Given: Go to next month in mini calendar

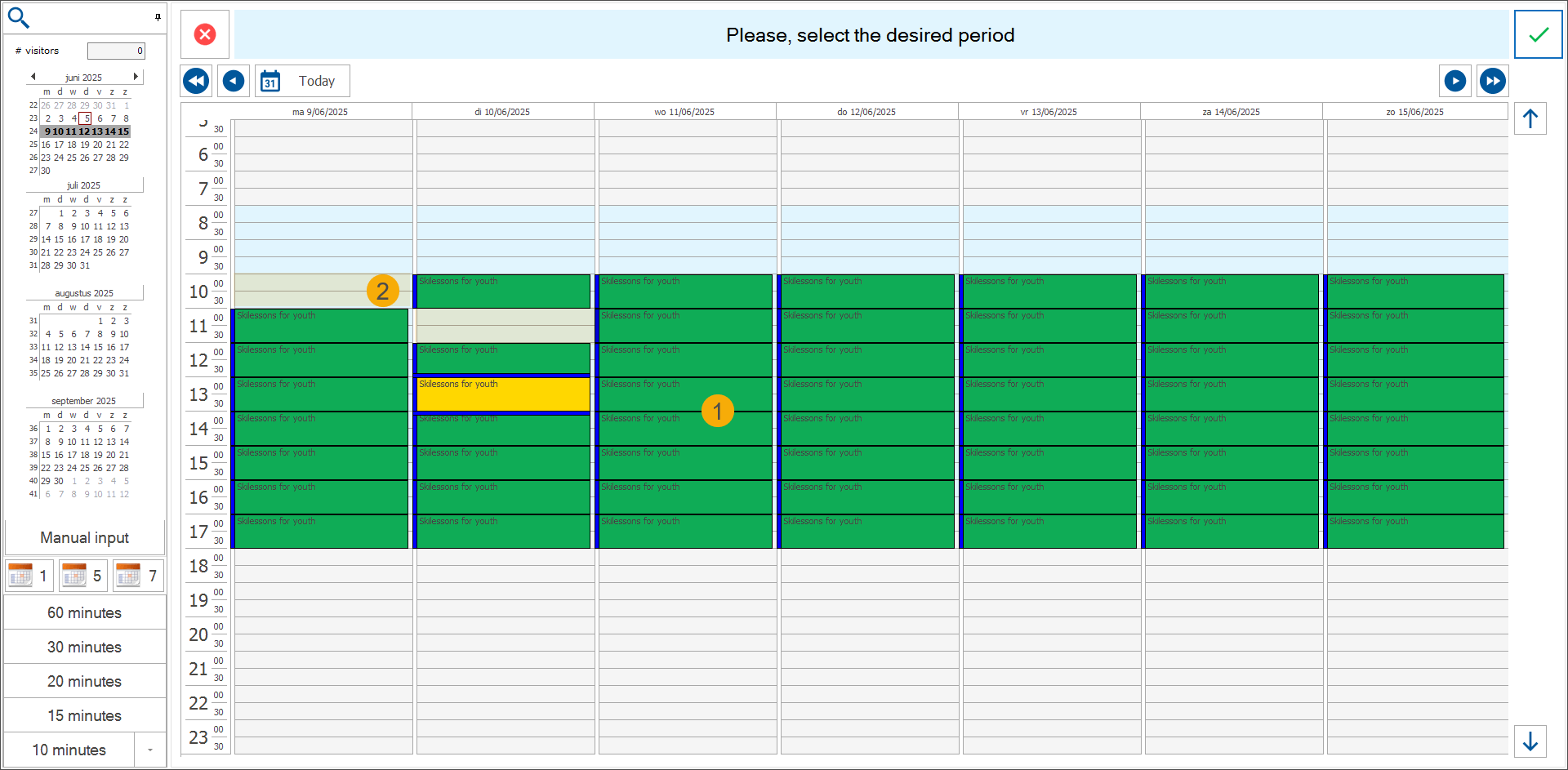Looking at the screenshot, I should pyautogui.click(x=136, y=77).
